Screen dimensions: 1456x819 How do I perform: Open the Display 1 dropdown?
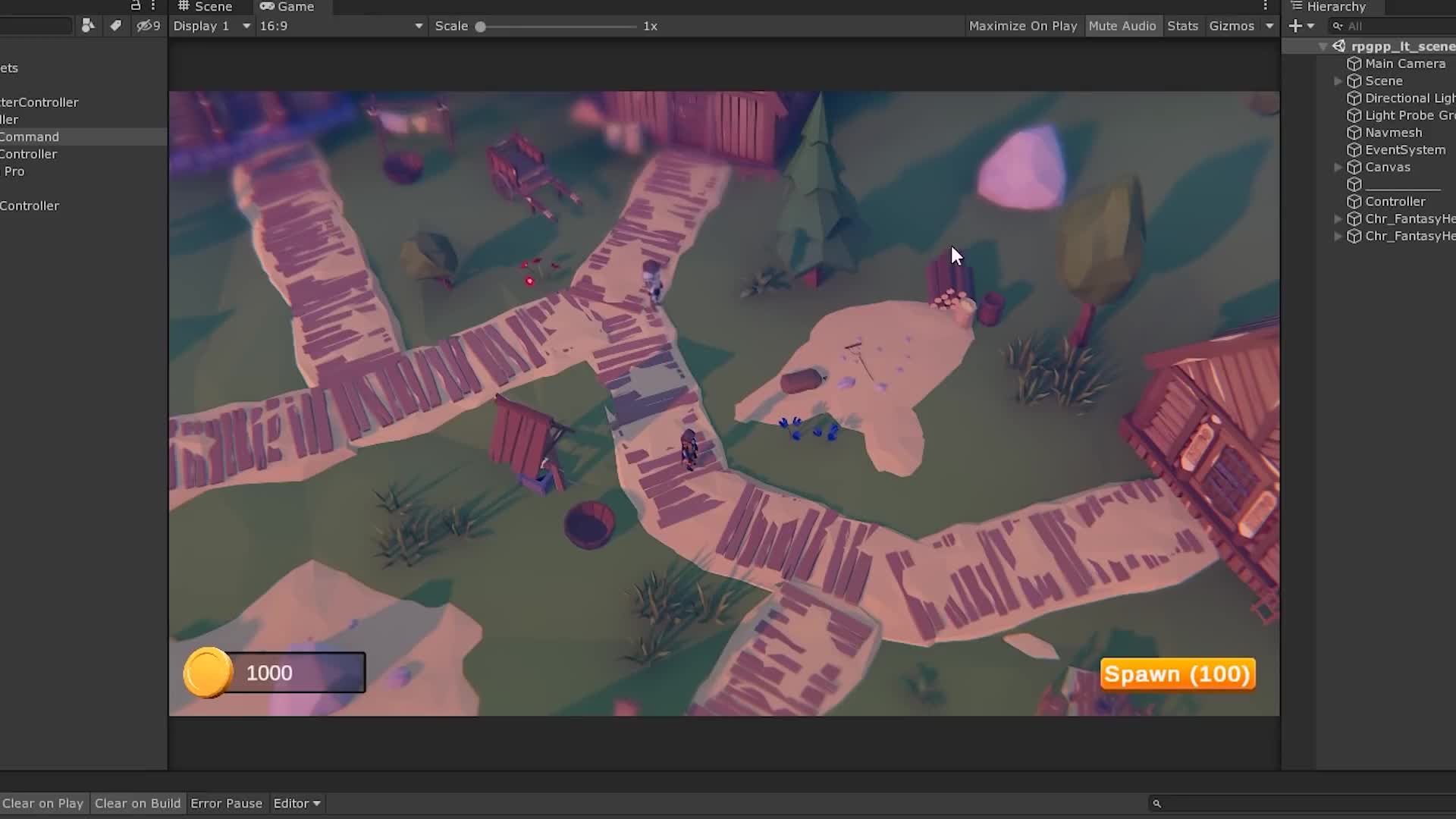(x=210, y=25)
